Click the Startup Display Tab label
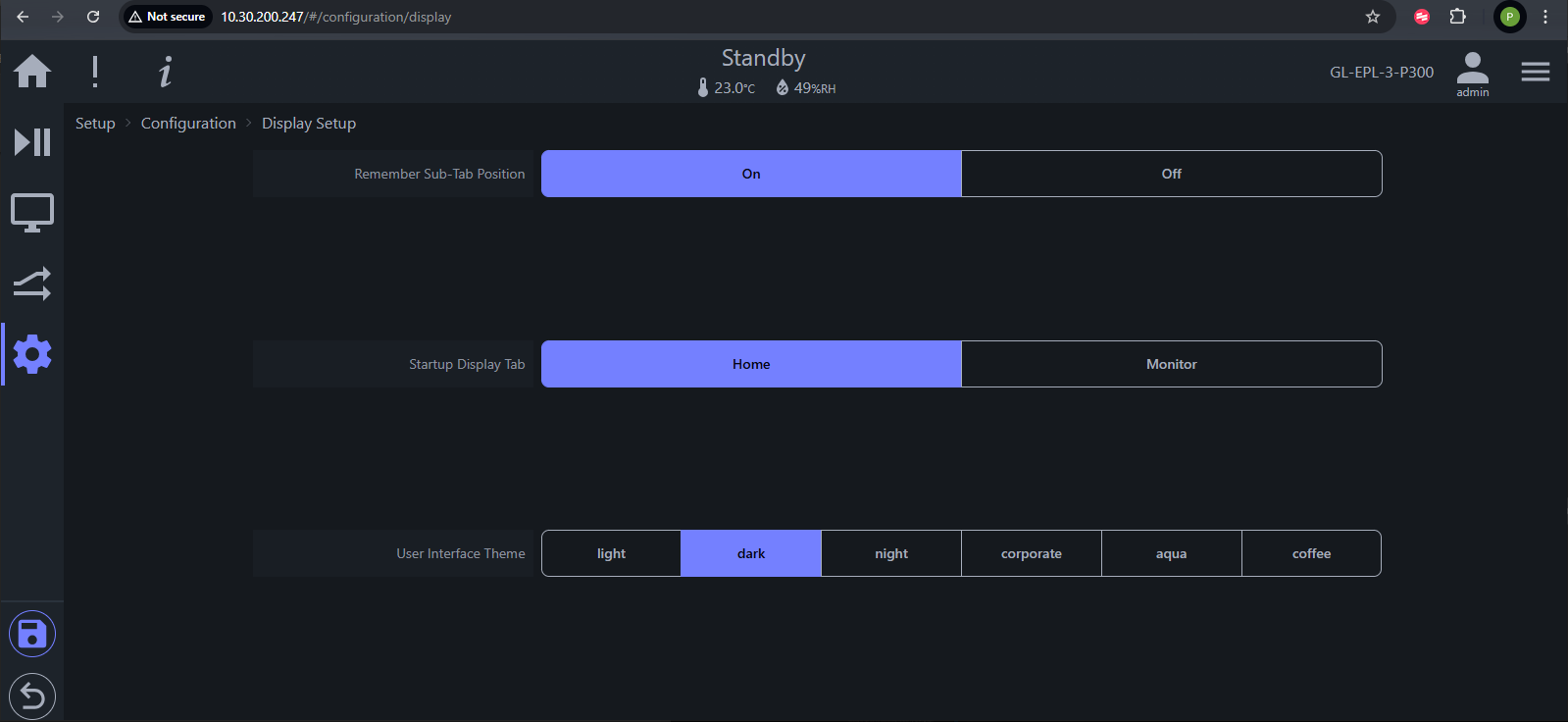Image resolution: width=1568 pixels, height=722 pixels. tap(467, 364)
